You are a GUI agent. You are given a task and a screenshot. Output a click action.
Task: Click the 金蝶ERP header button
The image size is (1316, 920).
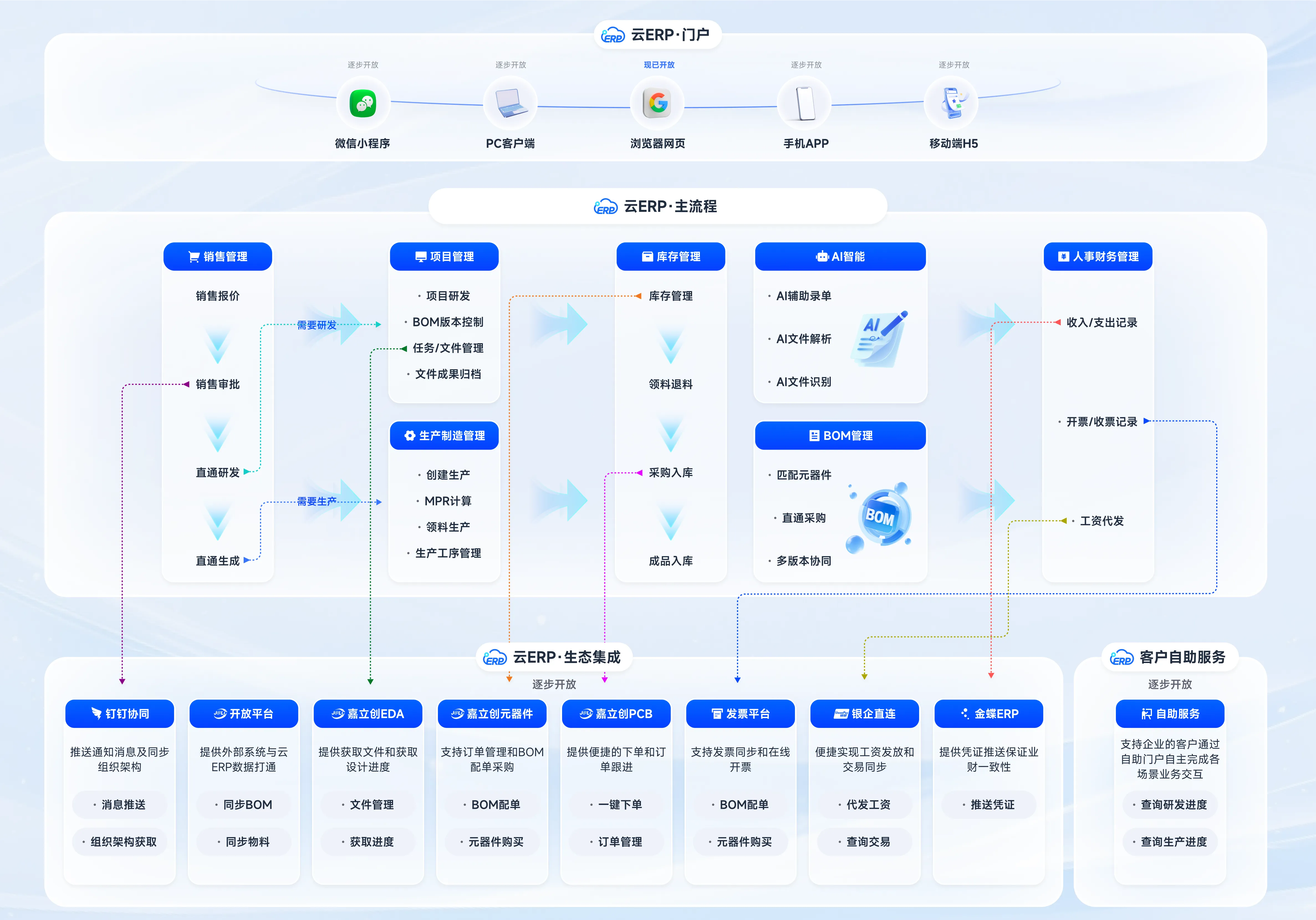pos(989,714)
